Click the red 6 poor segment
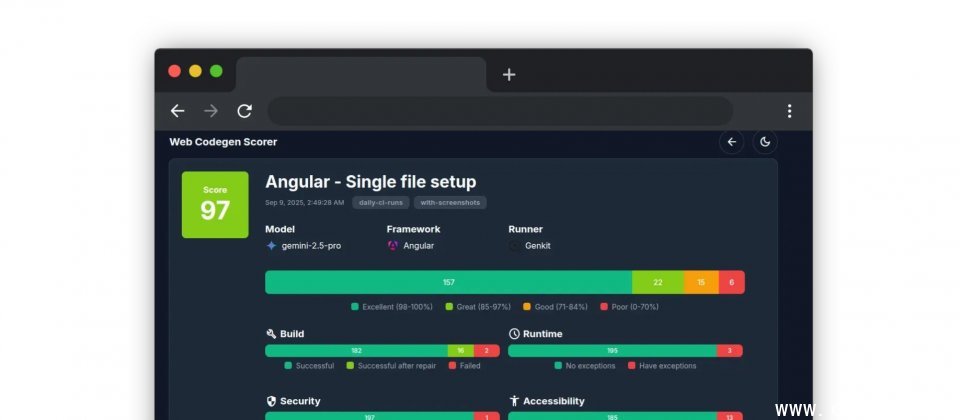Image resolution: width=960 pixels, height=420 pixels. 732,282
